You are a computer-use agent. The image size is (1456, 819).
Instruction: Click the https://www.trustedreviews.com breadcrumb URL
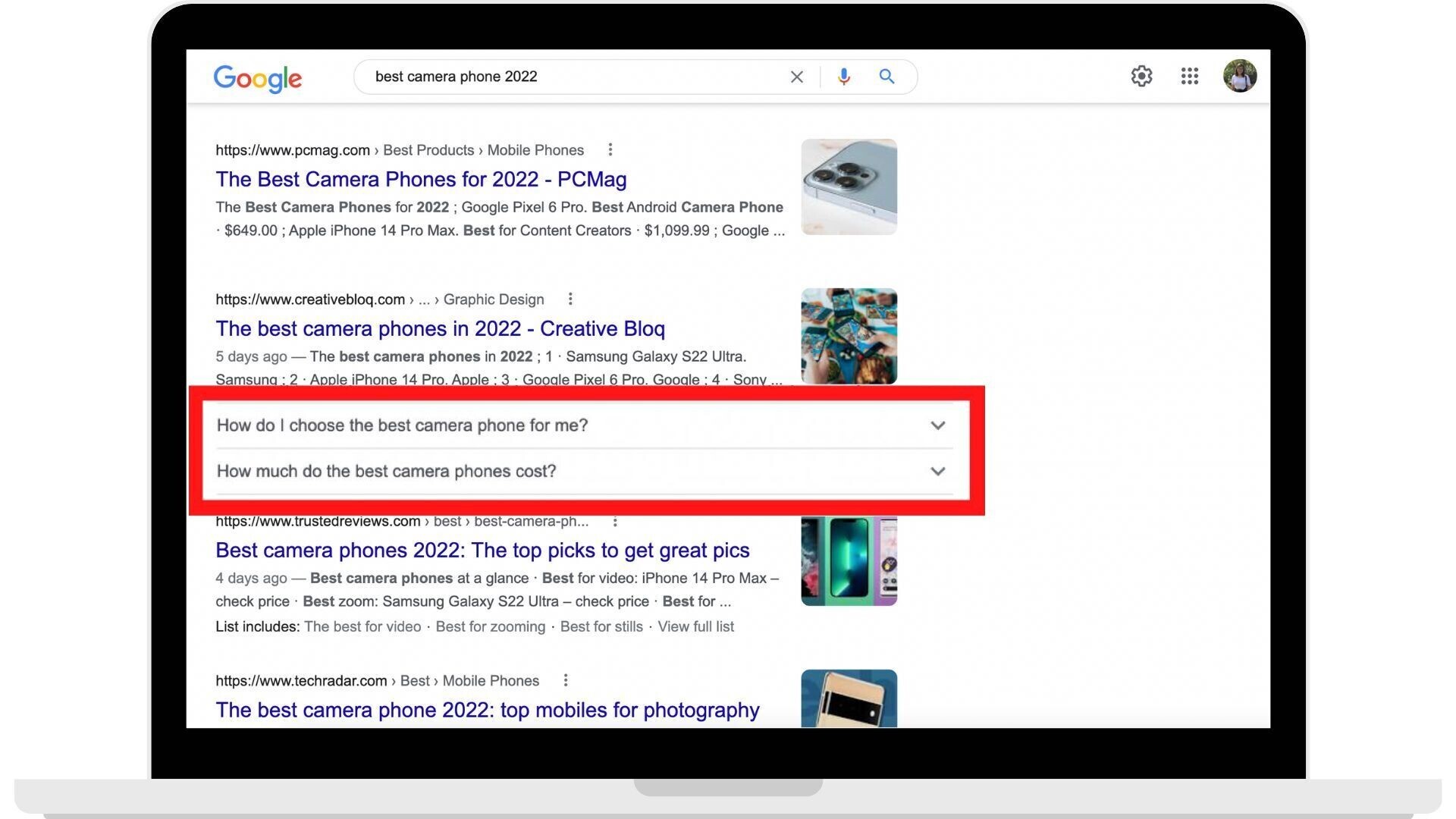pos(318,522)
